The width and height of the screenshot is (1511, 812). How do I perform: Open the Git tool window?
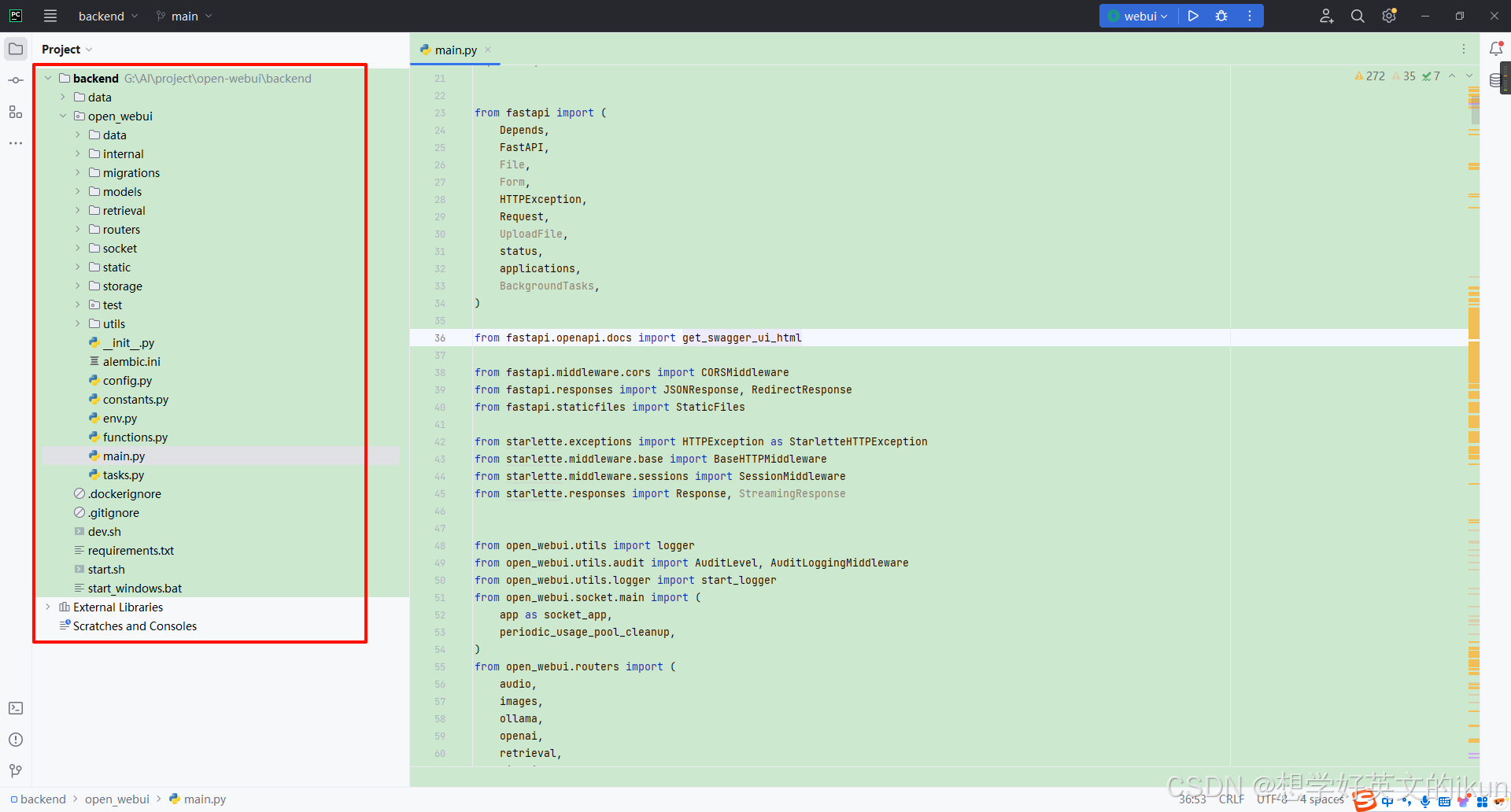(x=16, y=771)
